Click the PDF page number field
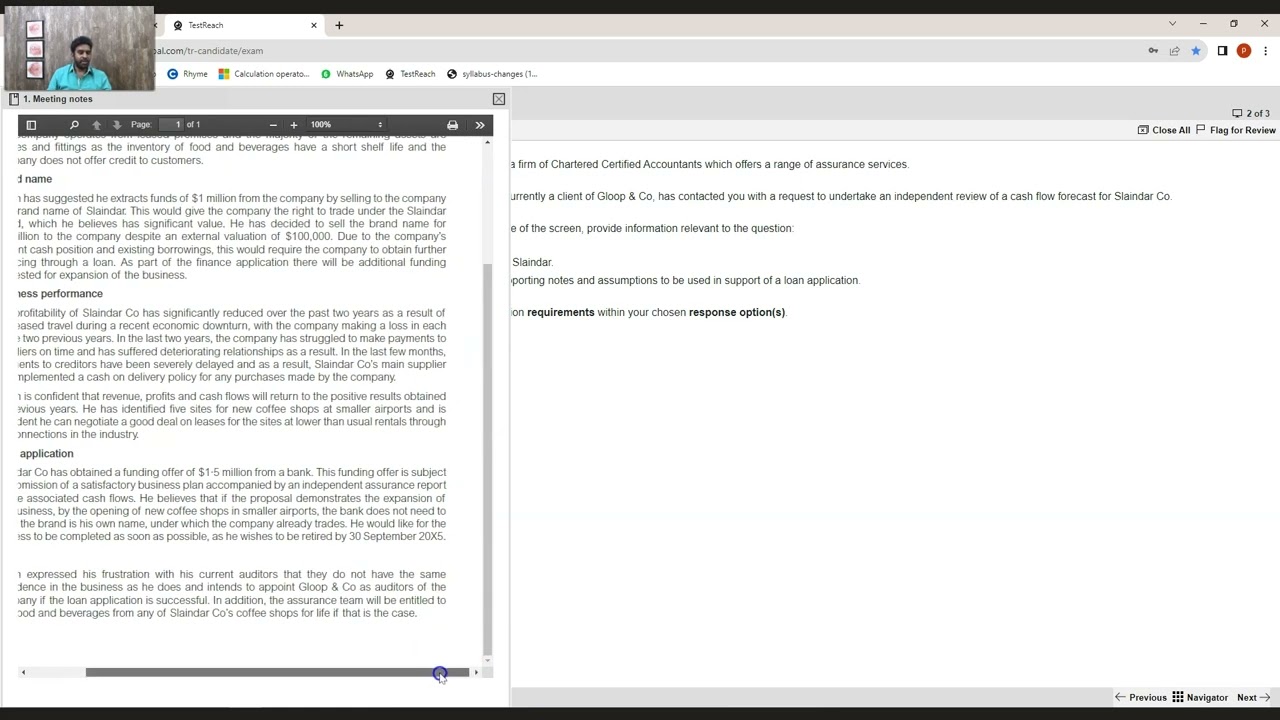Viewport: 1280px width, 720px height. click(171, 125)
